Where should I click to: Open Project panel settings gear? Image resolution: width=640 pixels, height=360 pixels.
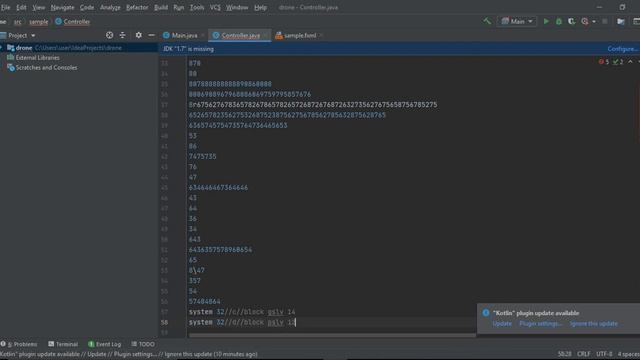coord(139,36)
